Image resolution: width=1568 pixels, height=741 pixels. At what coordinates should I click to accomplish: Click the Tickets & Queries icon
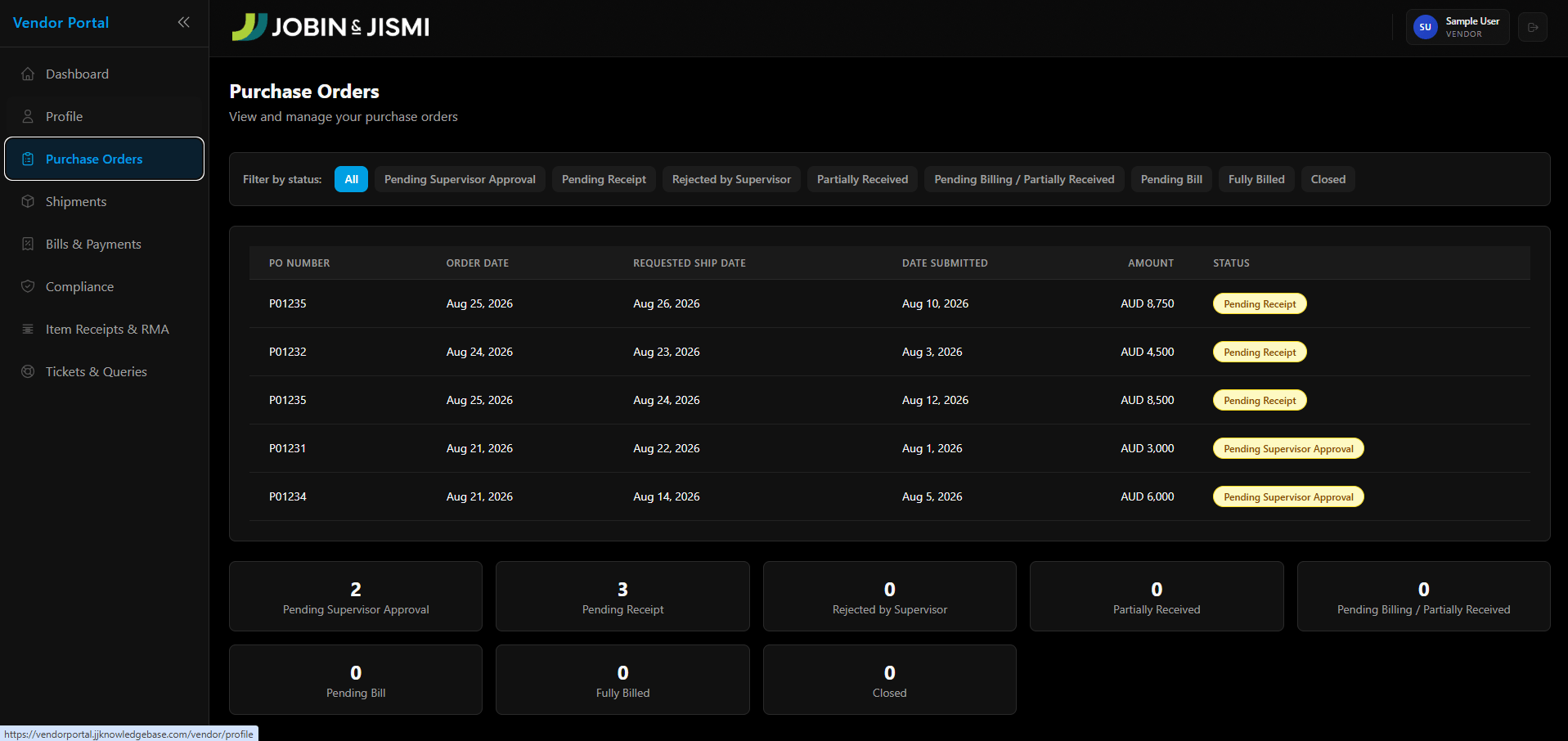(28, 371)
